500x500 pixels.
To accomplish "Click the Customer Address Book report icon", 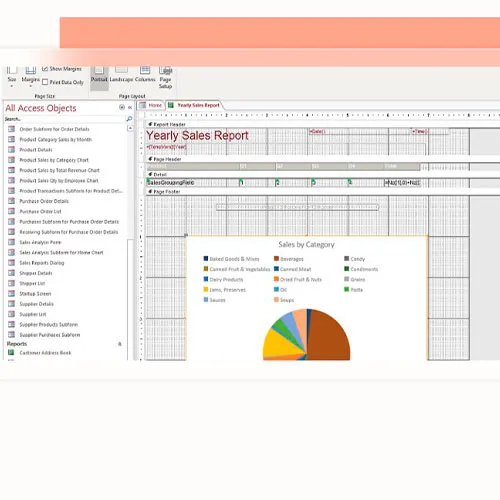I will click(11, 353).
